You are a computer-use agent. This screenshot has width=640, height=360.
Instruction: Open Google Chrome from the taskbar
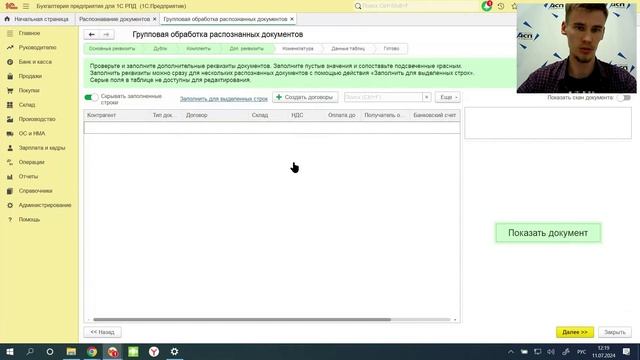pos(92,351)
